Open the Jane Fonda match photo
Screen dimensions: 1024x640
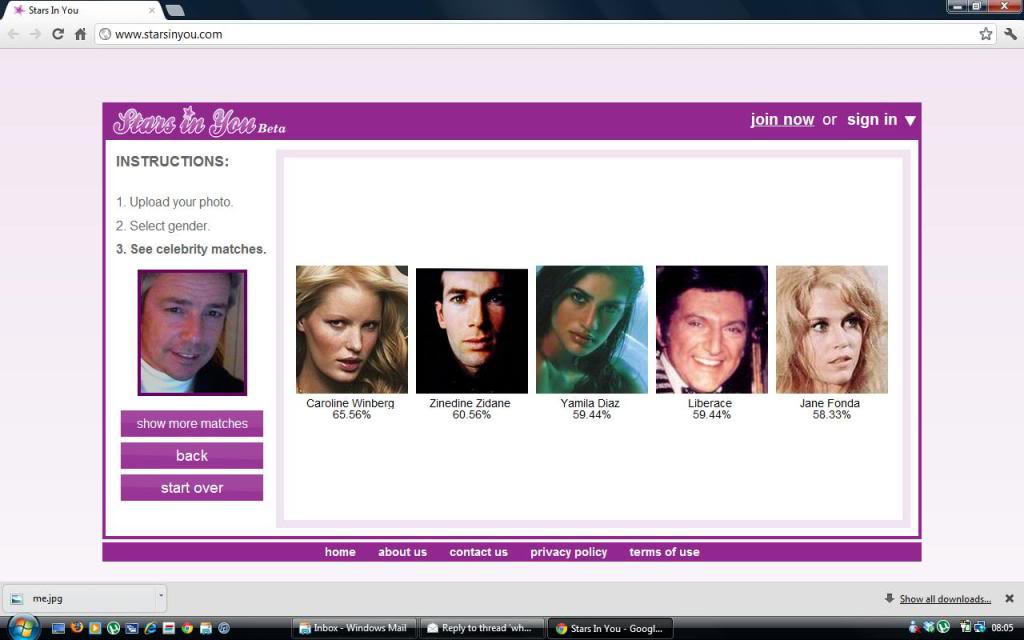(832, 329)
